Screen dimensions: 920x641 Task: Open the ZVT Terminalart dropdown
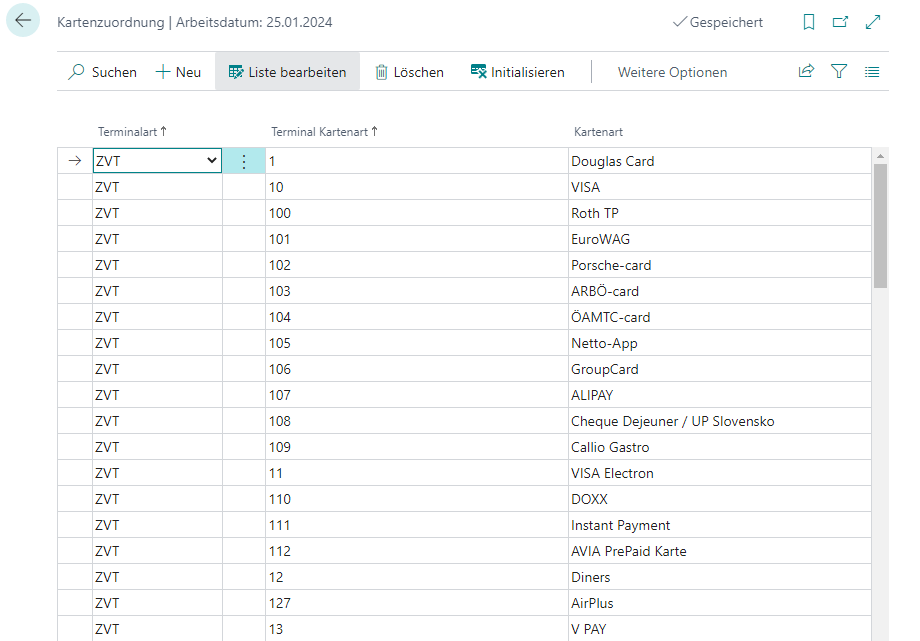211,161
